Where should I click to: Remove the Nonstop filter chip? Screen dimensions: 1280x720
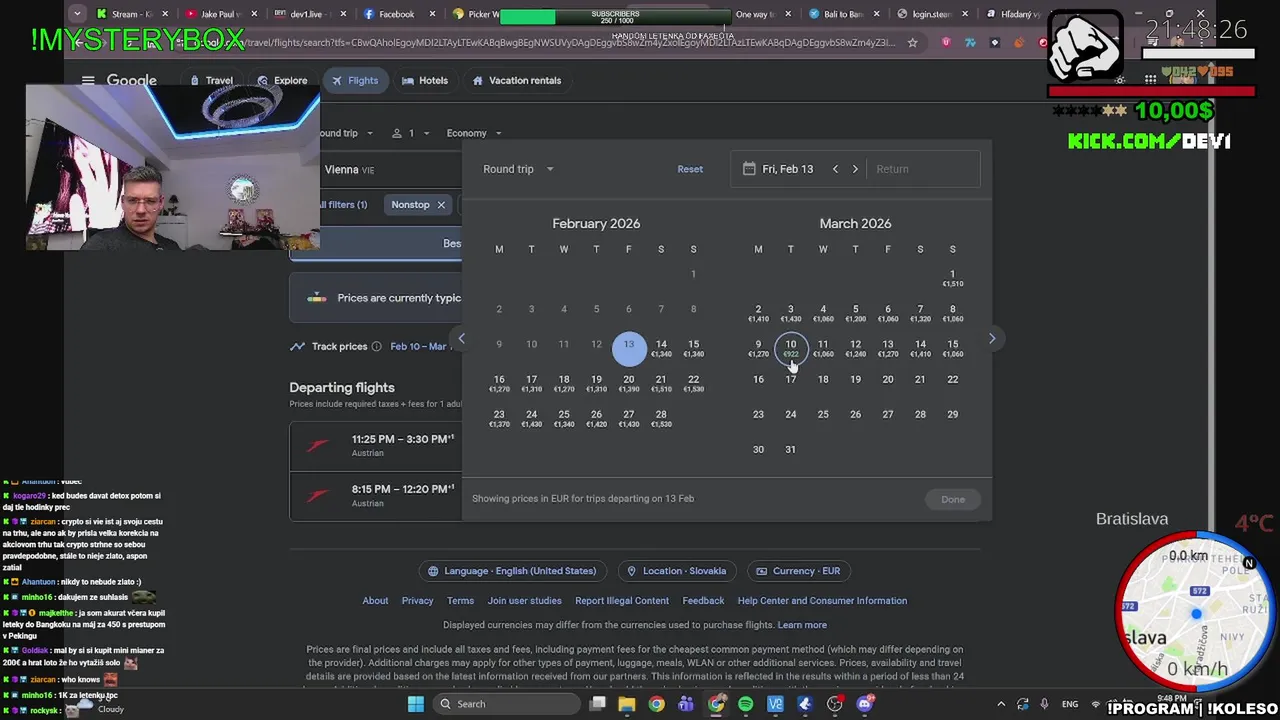pyautogui.click(x=441, y=205)
